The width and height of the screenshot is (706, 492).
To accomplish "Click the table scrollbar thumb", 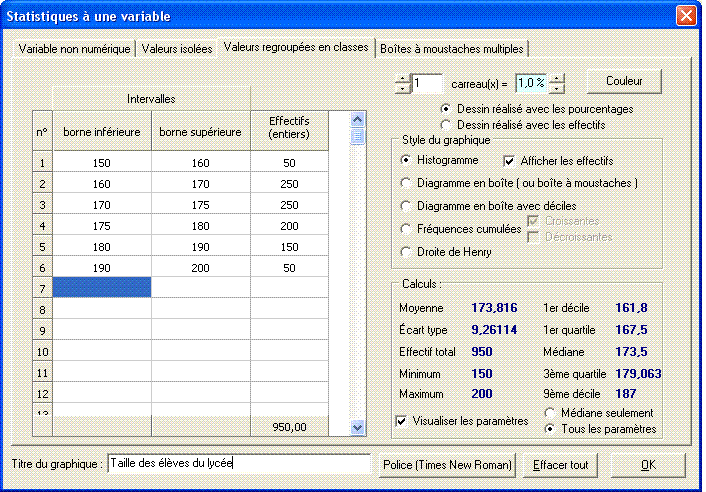I will click(358, 136).
